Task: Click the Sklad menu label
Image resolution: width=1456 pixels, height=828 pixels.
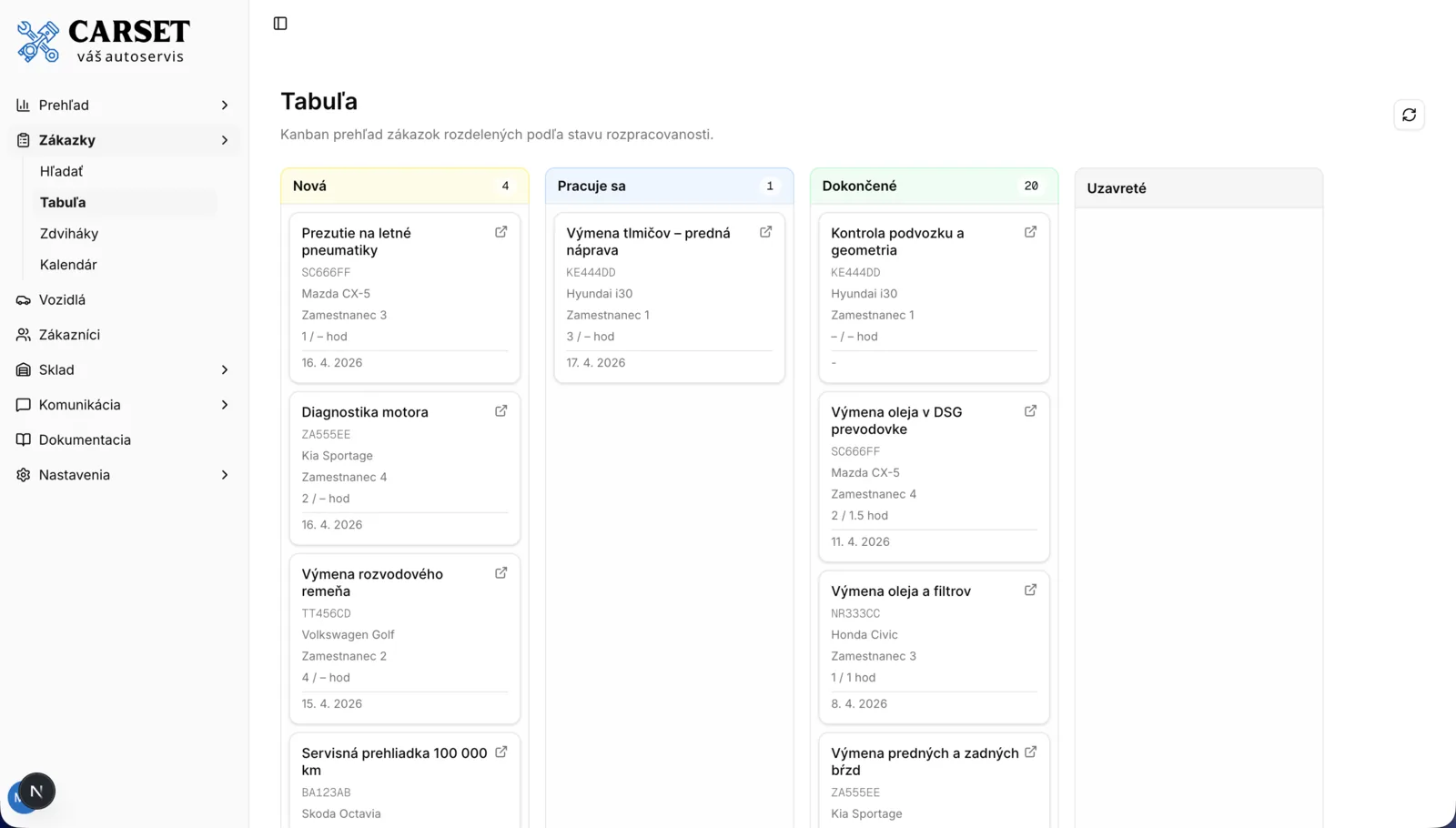Action: point(56,370)
